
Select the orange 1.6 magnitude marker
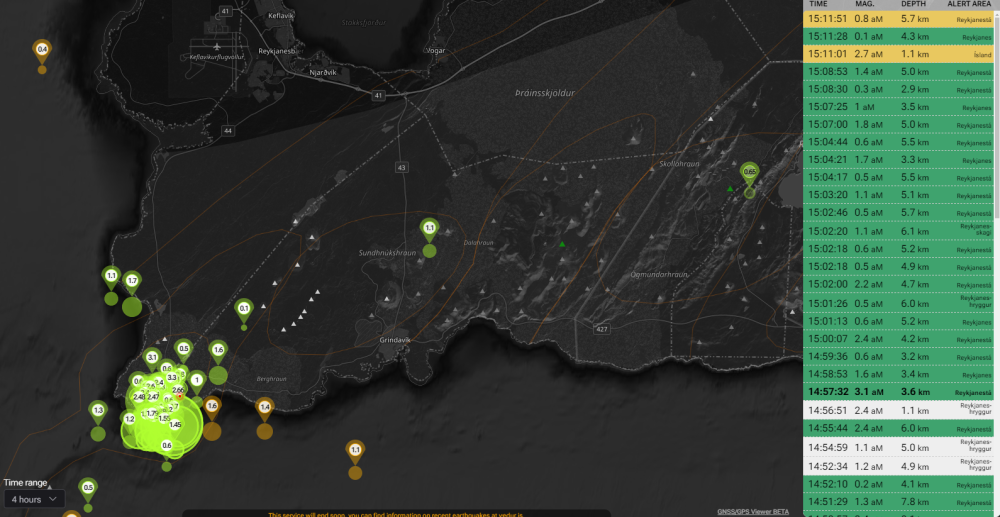(212, 406)
